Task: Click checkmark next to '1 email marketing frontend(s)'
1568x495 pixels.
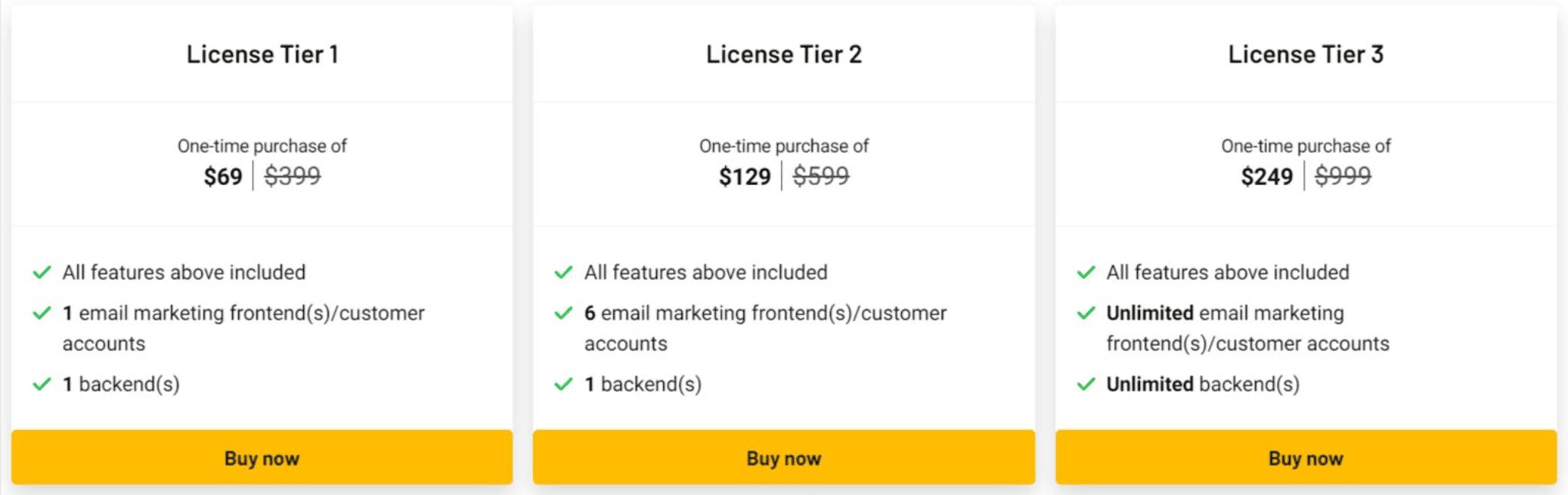Action: coord(42,313)
